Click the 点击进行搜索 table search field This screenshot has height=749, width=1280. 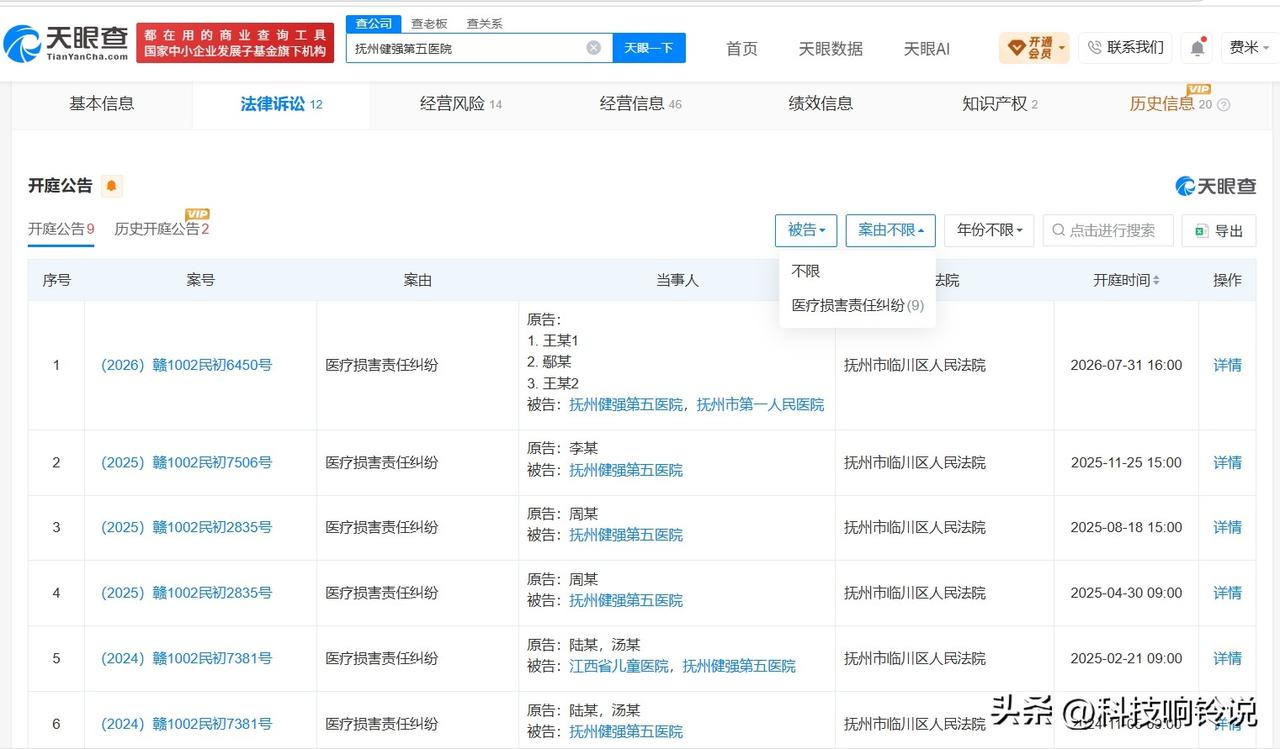(1108, 230)
